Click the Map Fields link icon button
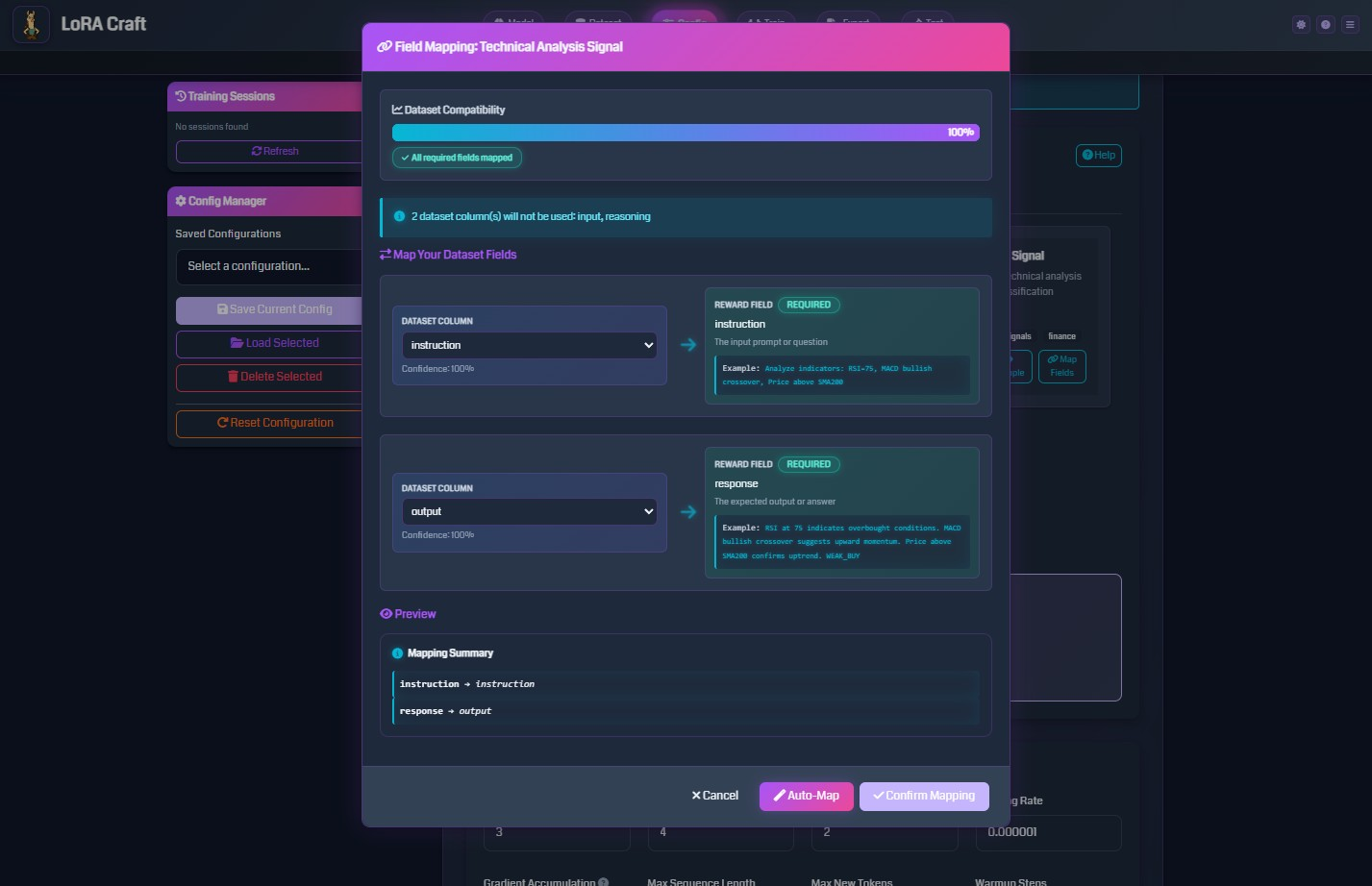The height and width of the screenshot is (886, 1372). click(1061, 366)
